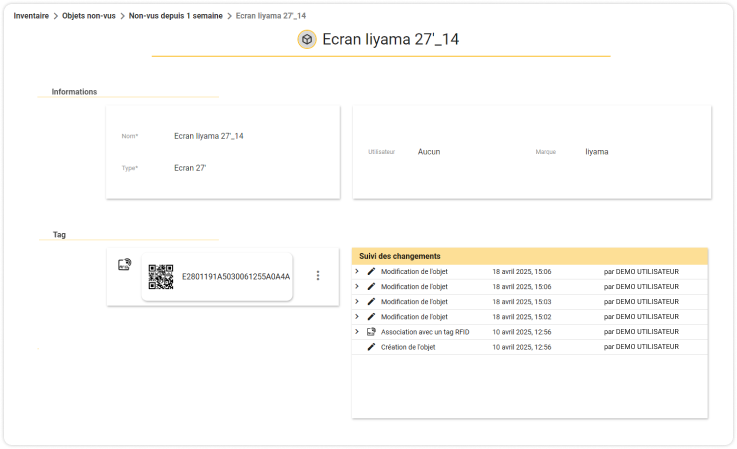This screenshot has height=449, width=737.
Task: Click the Marque field label
Action: (546, 152)
